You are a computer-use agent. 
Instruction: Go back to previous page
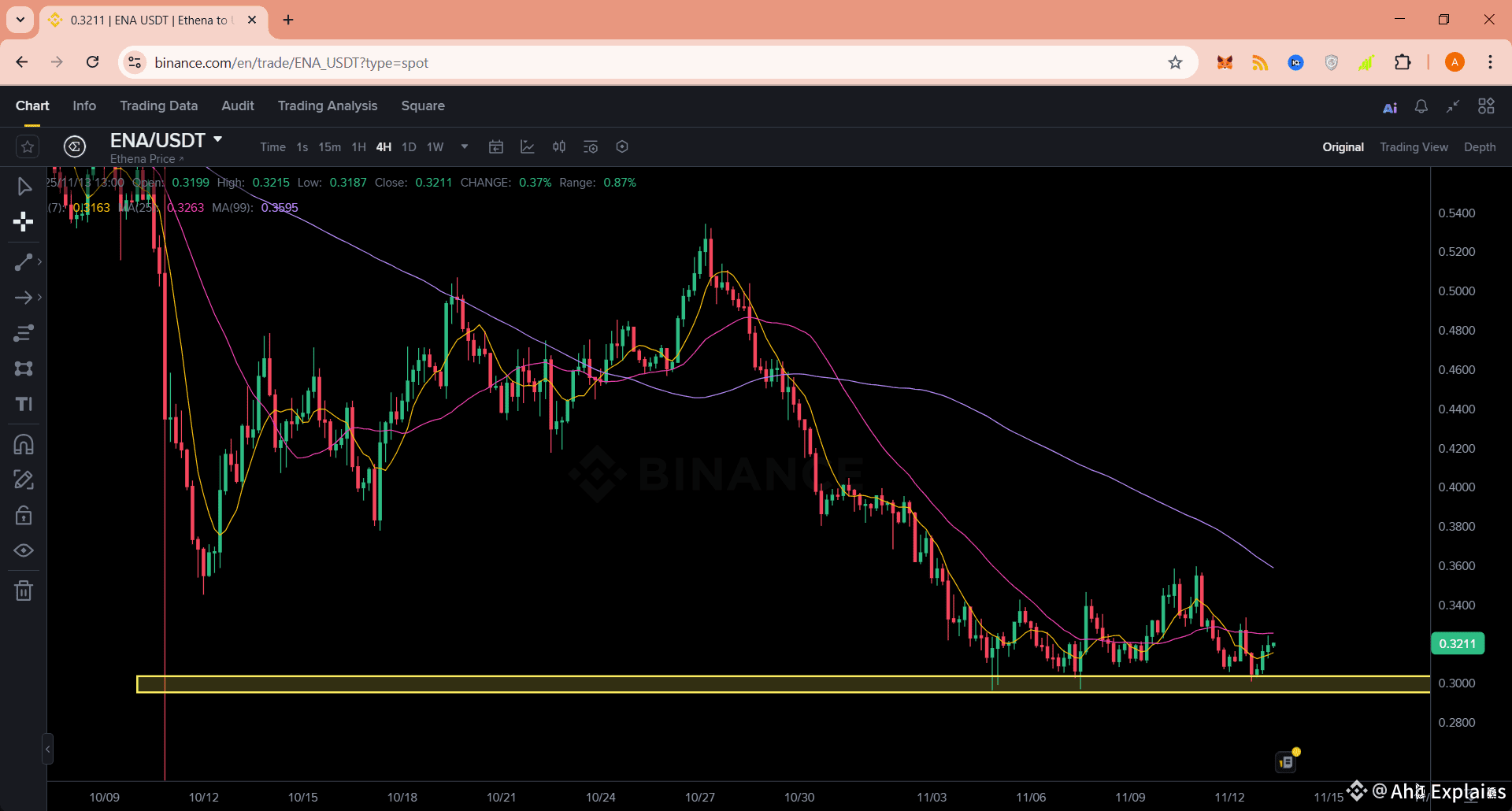[22, 62]
